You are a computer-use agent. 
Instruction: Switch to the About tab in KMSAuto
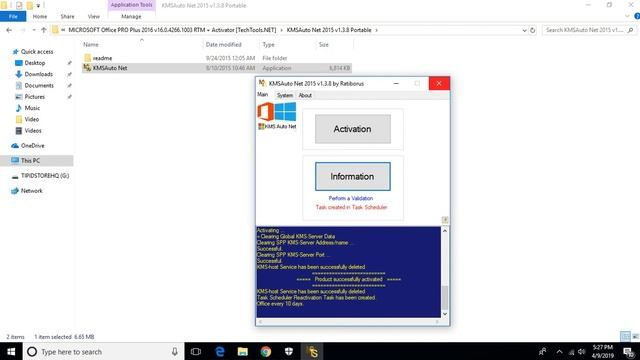click(x=305, y=95)
